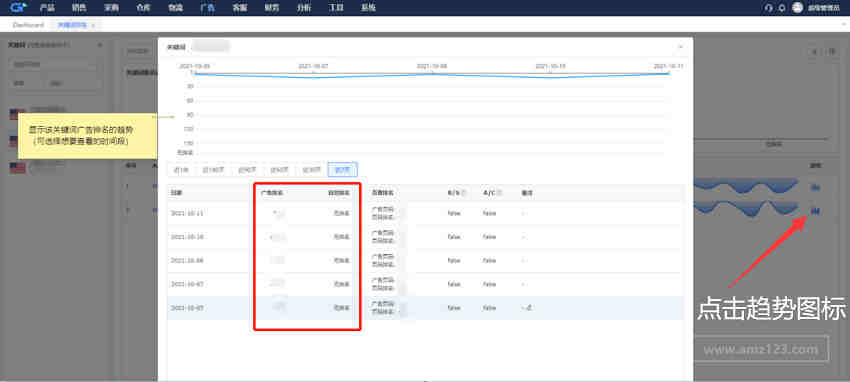
Task: Close the keyword trend dialog
Action: pyautogui.click(x=680, y=47)
